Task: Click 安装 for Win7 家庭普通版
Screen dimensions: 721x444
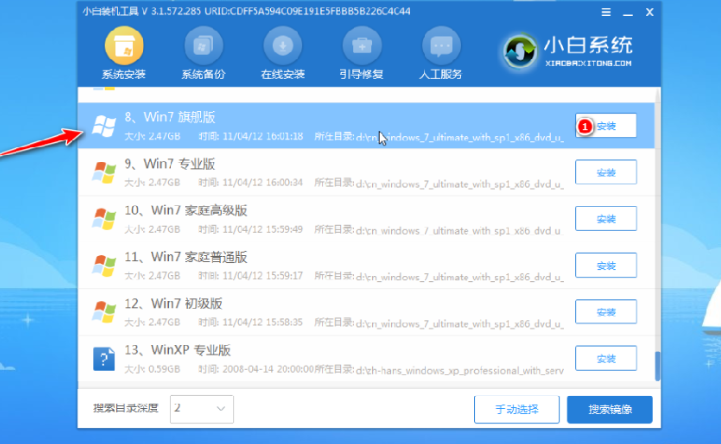Action: click(x=606, y=265)
